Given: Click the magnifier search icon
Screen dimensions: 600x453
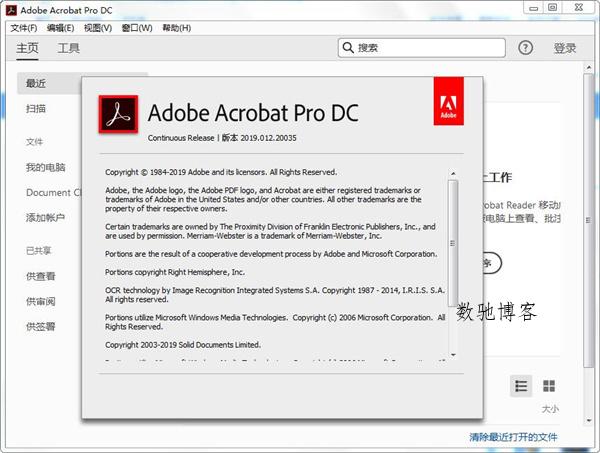Looking at the screenshot, I should coord(348,48).
